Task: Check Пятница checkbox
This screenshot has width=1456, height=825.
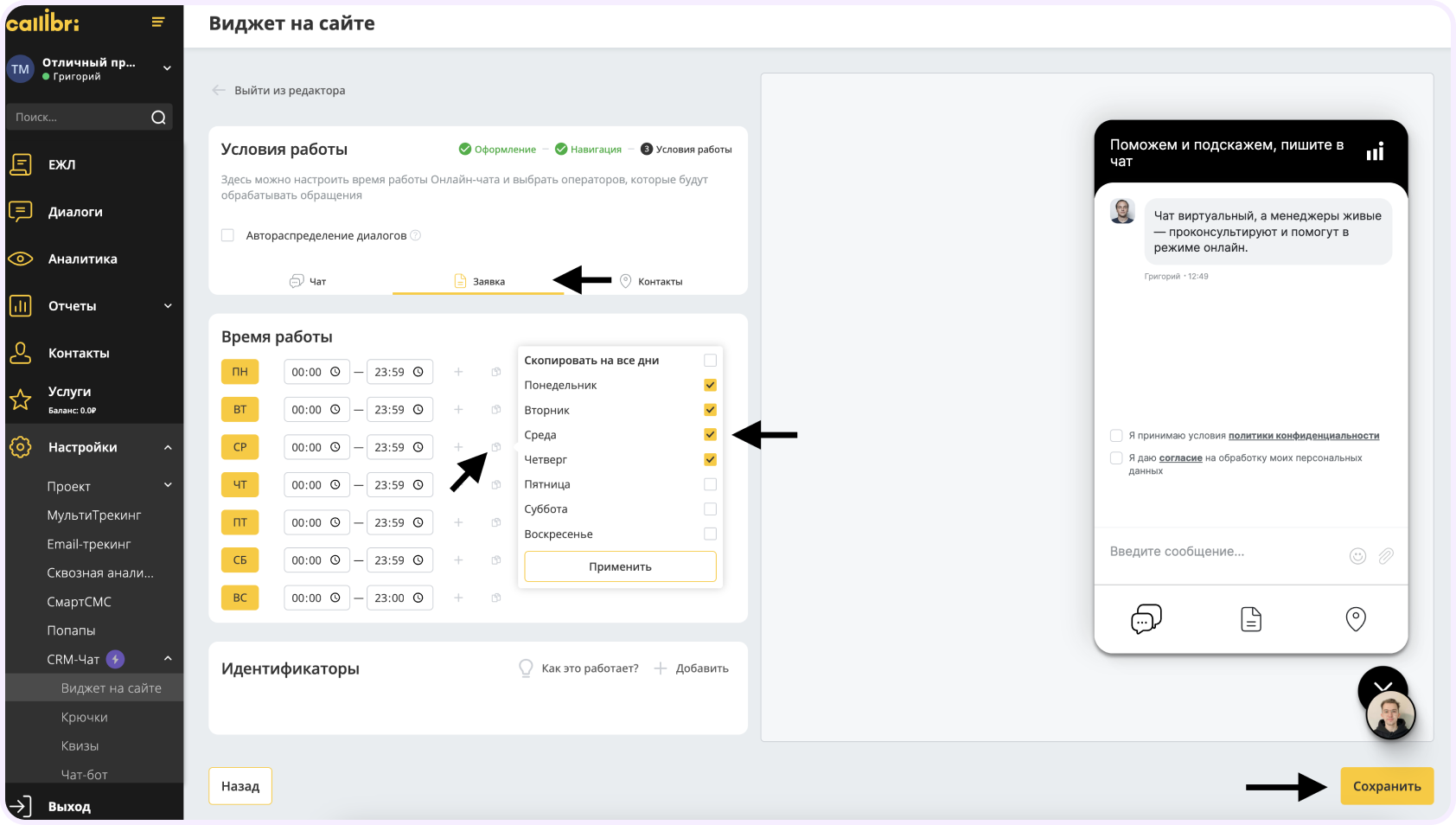Action: (710, 484)
